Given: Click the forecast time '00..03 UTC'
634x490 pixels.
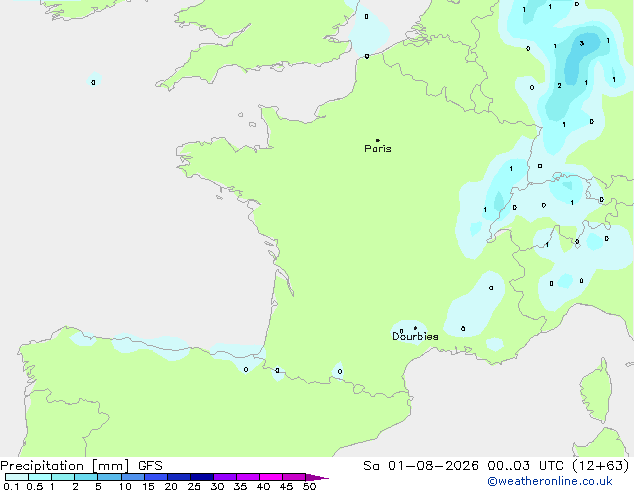Looking at the screenshot, I should click(x=526, y=466).
